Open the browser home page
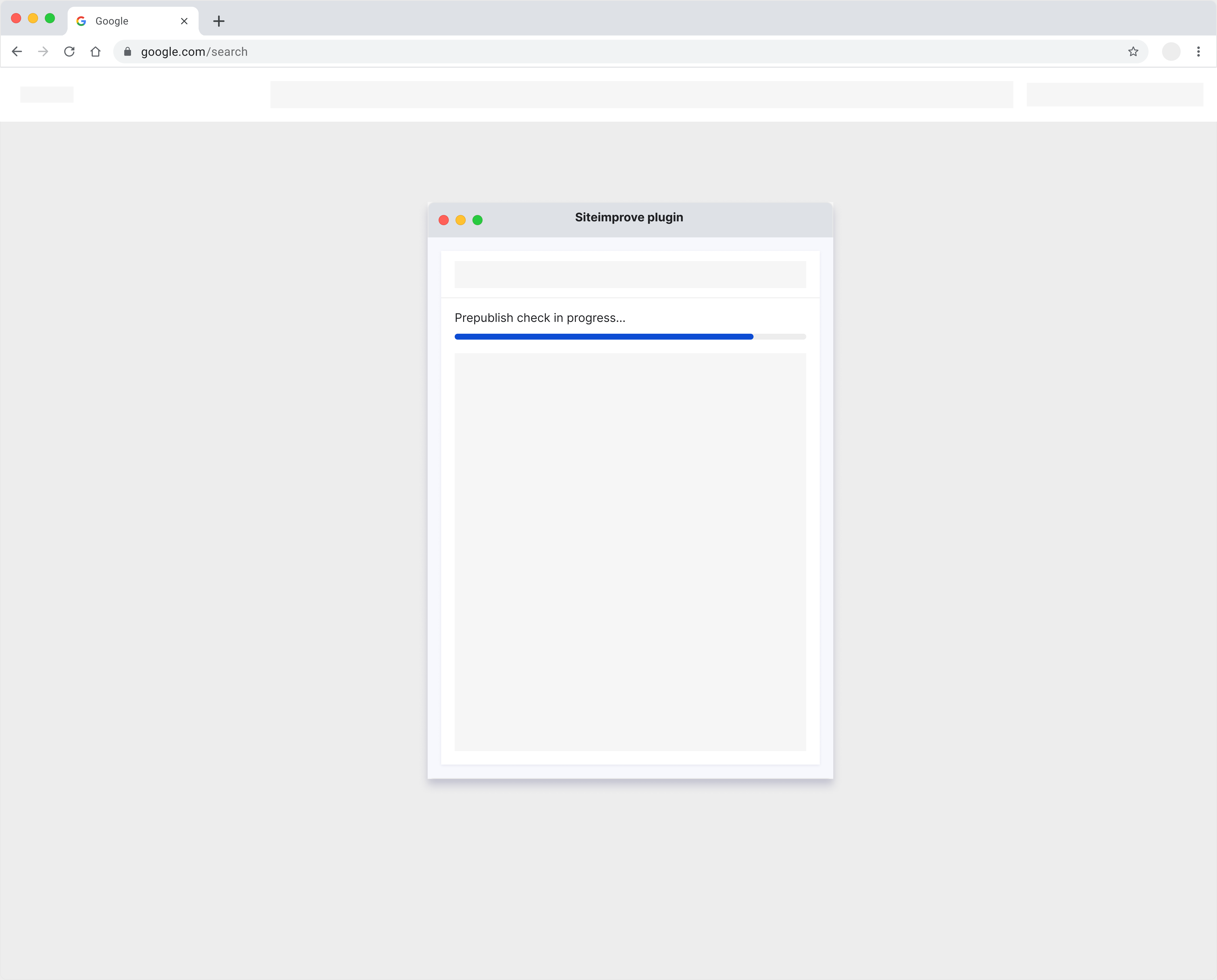The height and width of the screenshot is (980, 1217). point(96,51)
